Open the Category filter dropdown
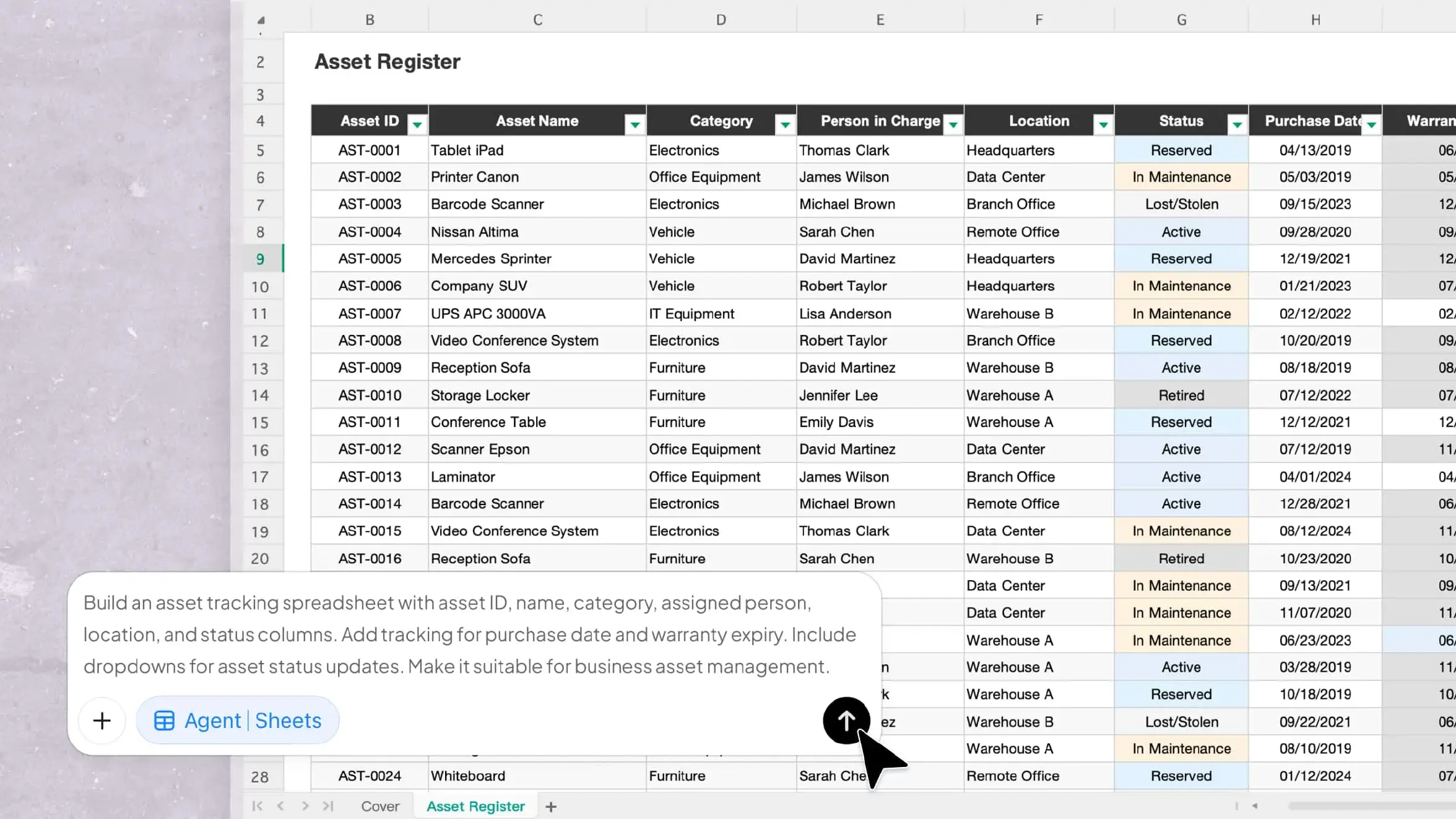 click(x=785, y=125)
